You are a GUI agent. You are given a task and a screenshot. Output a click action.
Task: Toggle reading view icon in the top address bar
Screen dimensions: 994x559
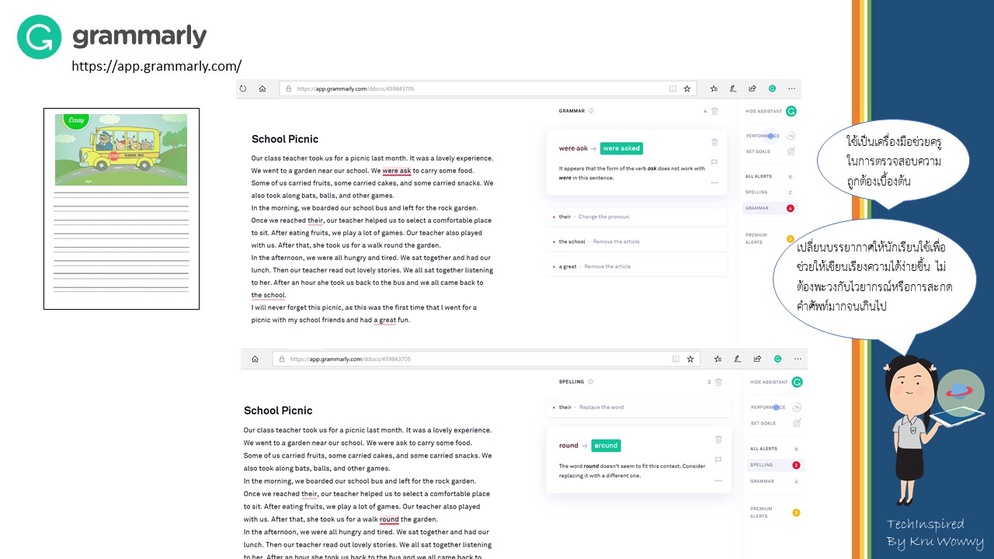(x=673, y=89)
